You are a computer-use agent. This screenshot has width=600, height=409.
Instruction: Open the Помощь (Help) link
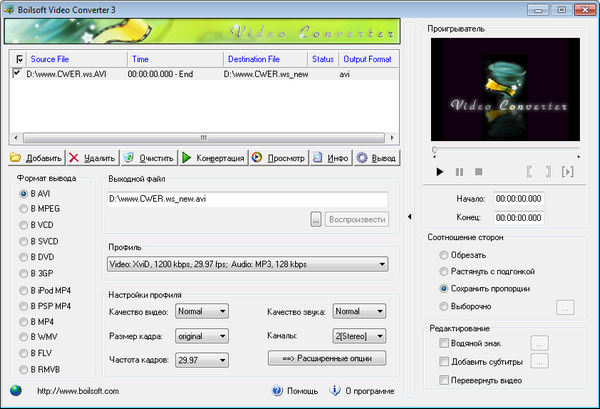[x=299, y=391]
